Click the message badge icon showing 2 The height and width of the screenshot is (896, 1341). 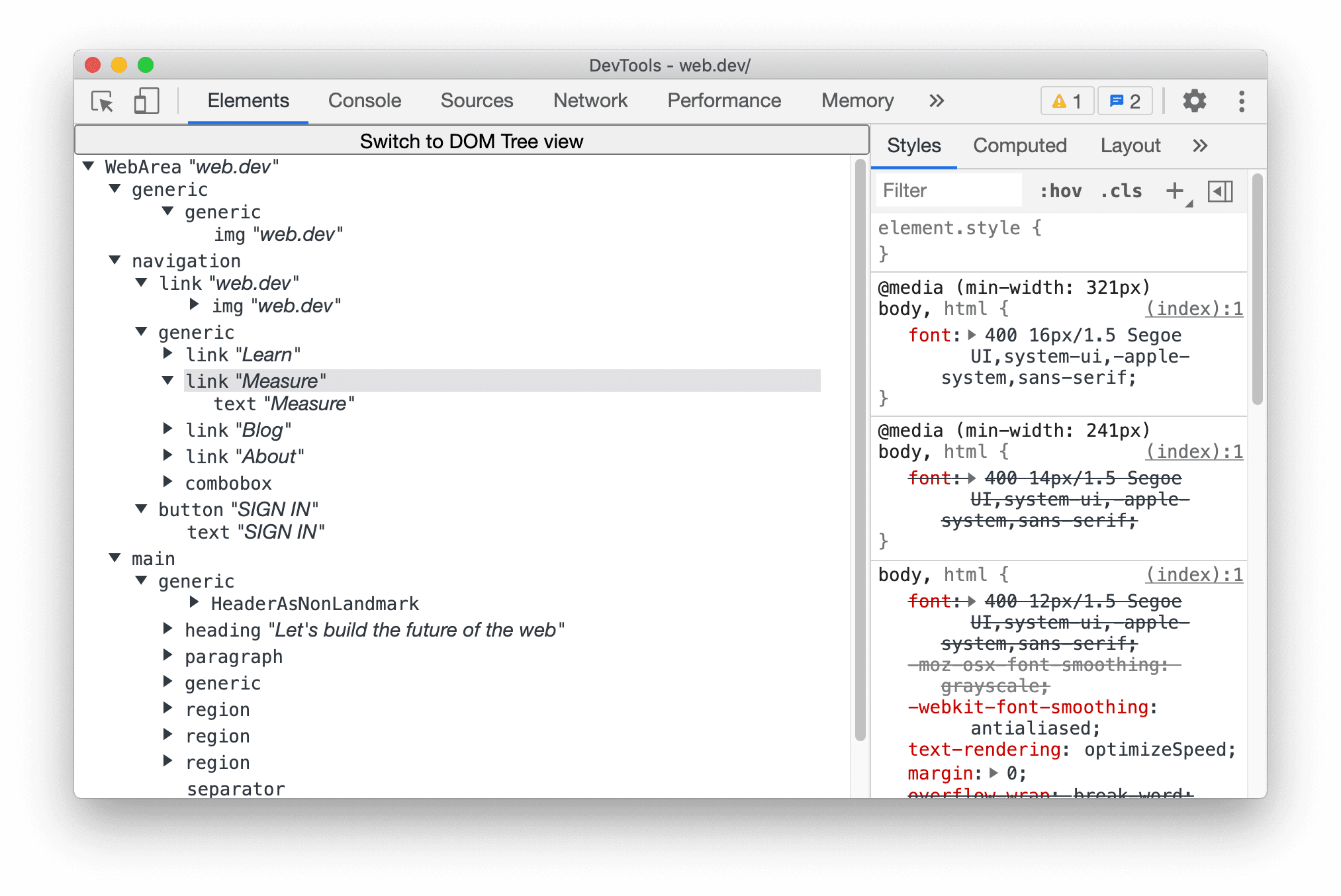(x=1127, y=100)
